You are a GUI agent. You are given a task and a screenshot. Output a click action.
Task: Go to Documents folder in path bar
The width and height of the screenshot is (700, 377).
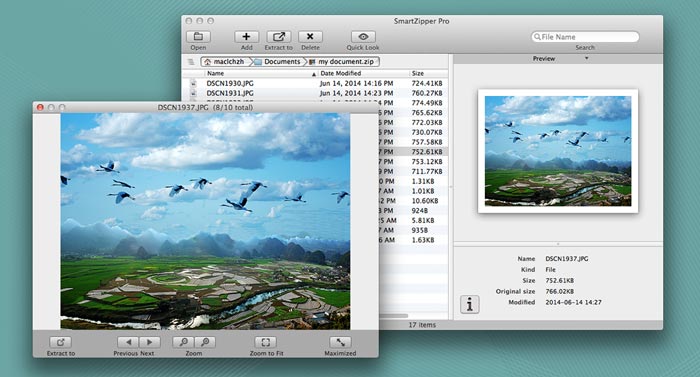coord(278,62)
